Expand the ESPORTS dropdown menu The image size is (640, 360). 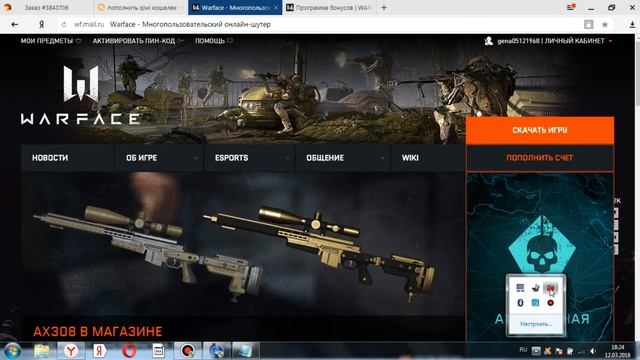click(249, 158)
